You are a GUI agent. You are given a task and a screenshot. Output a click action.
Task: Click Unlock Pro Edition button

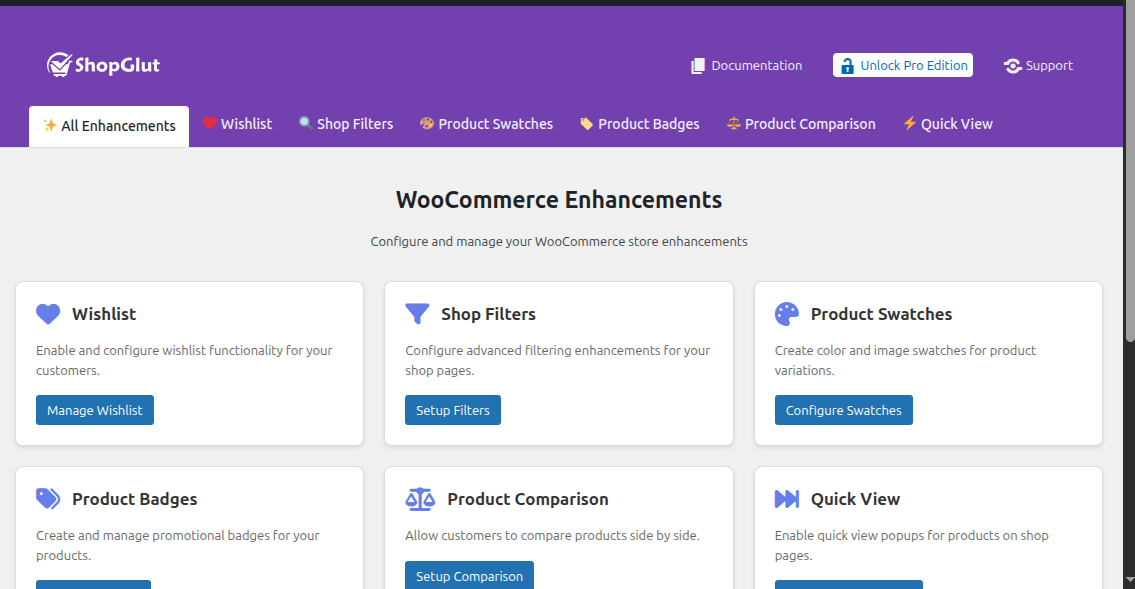(x=903, y=65)
